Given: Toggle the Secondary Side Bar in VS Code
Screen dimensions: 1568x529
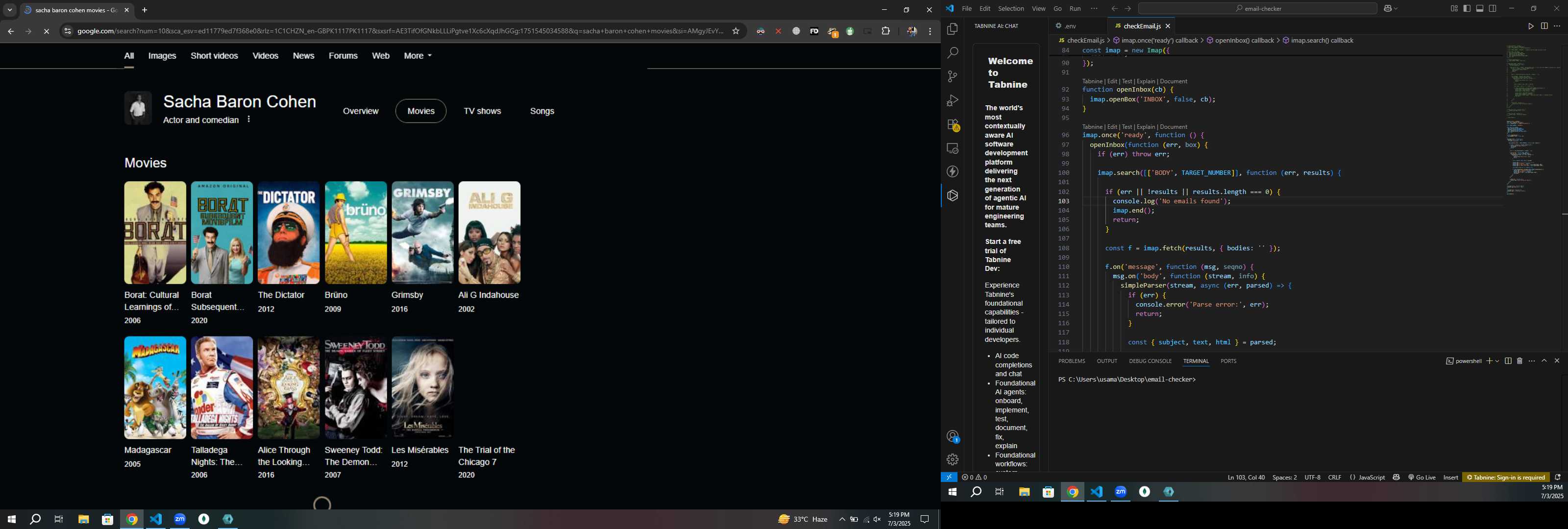Looking at the screenshot, I should coord(1493,8).
